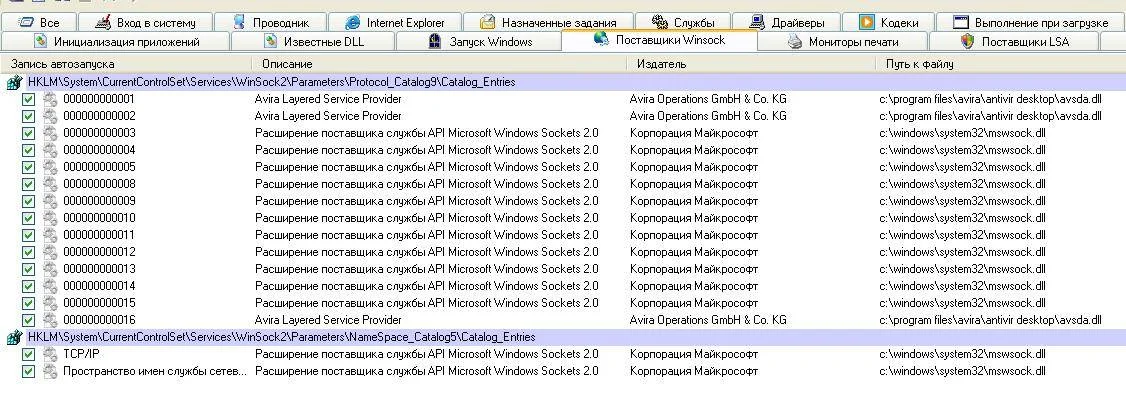Click gear icon of entry 000000000008

[x=50, y=184]
